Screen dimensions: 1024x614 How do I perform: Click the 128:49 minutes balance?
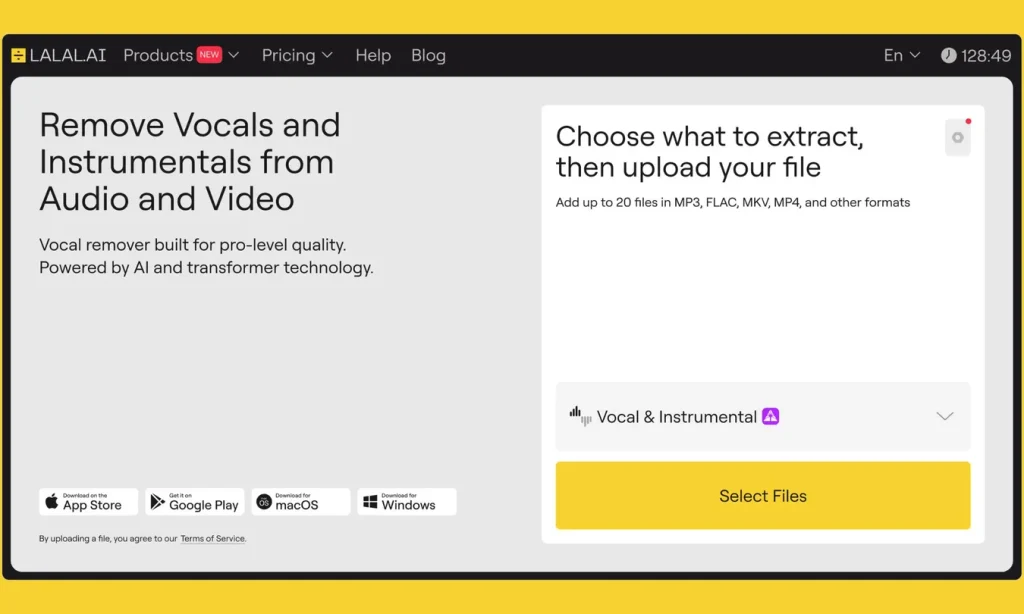pyautogui.click(x=986, y=56)
